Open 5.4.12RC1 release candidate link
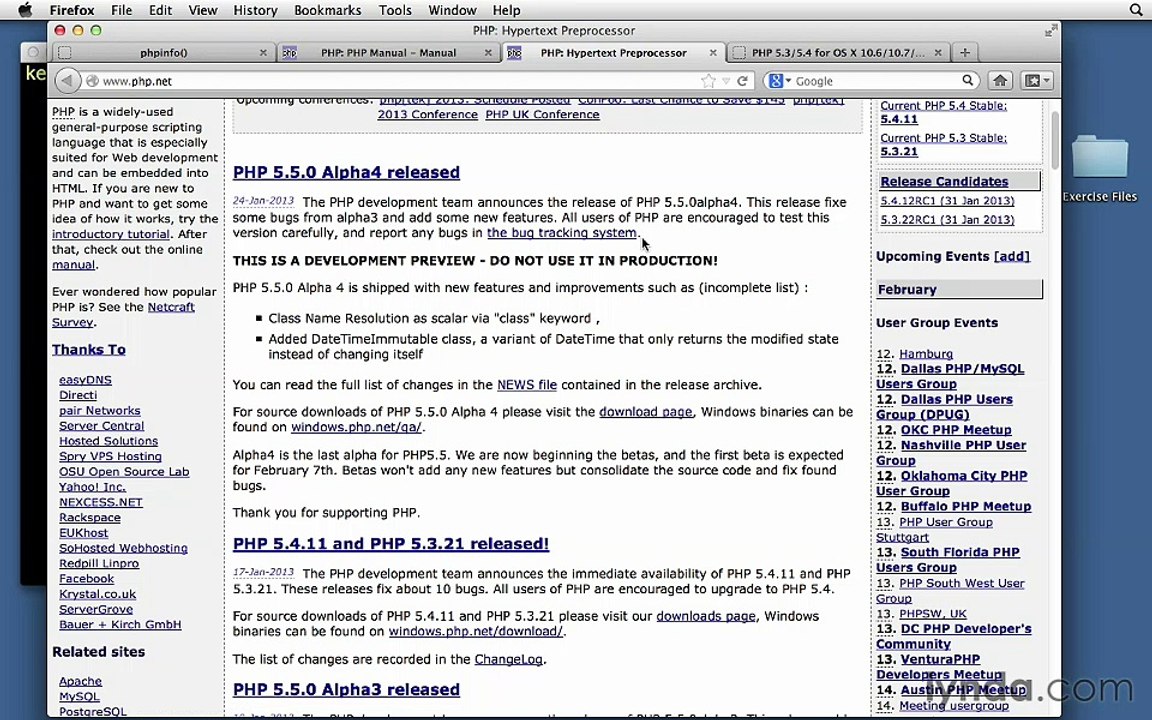The width and height of the screenshot is (1152, 720). click(x=947, y=201)
